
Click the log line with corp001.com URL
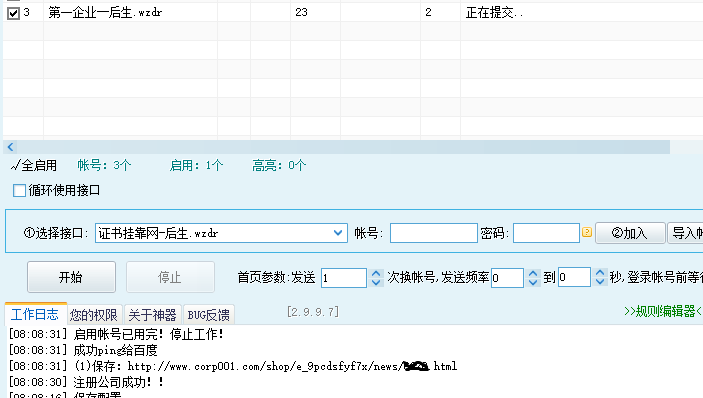pyautogui.click(x=233, y=366)
